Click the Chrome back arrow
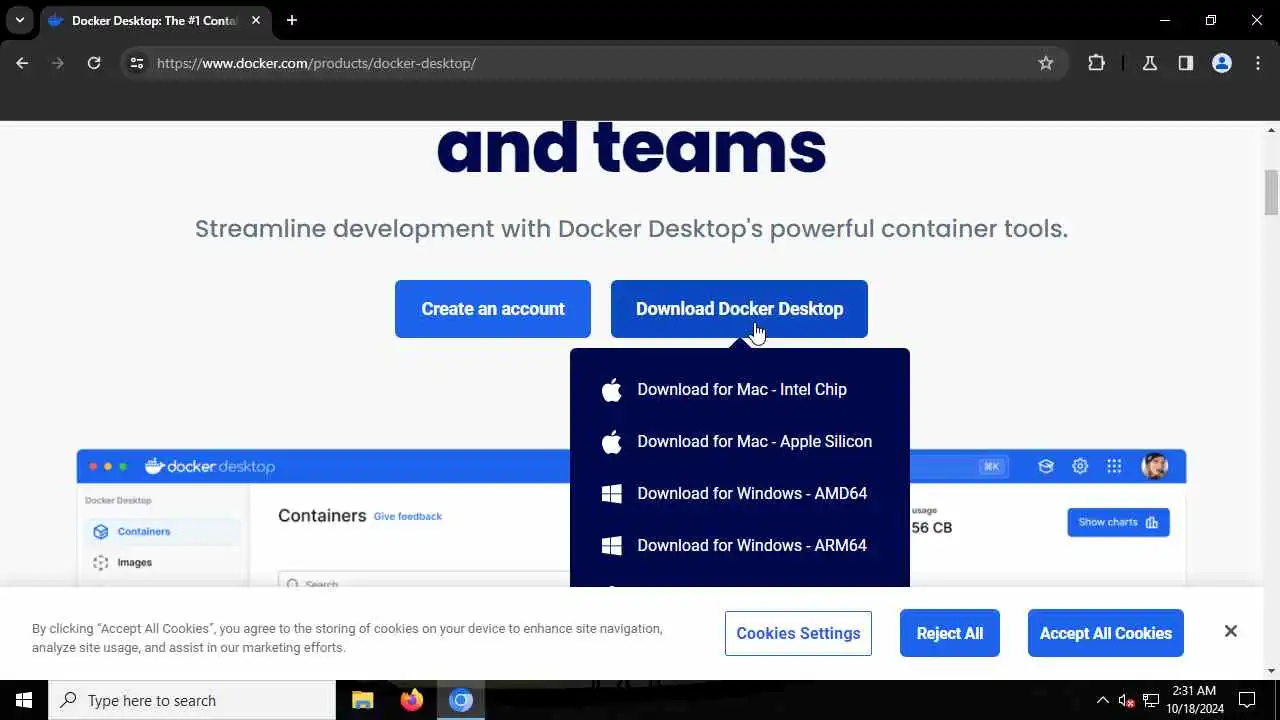Image resolution: width=1280 pixels, height=720 pixels. coord(22,63)
